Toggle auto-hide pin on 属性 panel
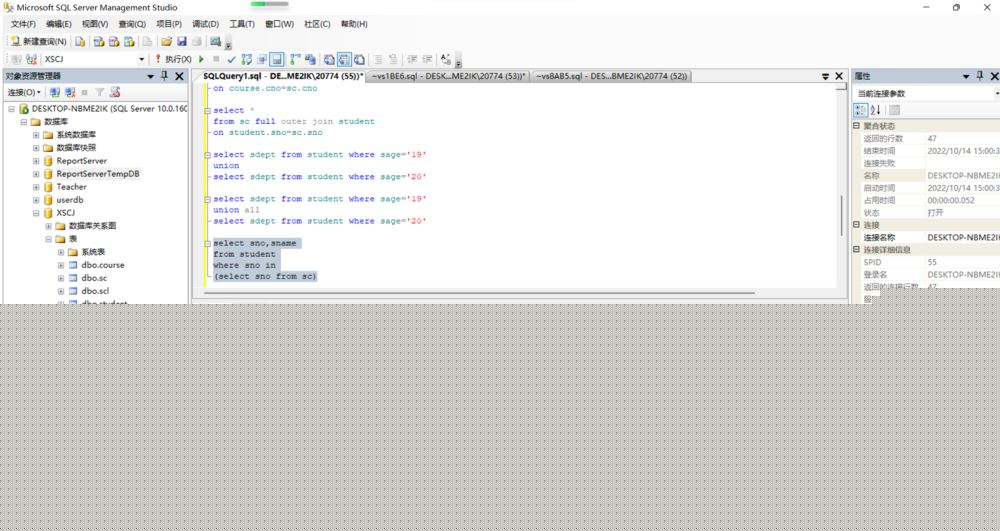Screen dimensions: 1000x531 tap(980, 76)
